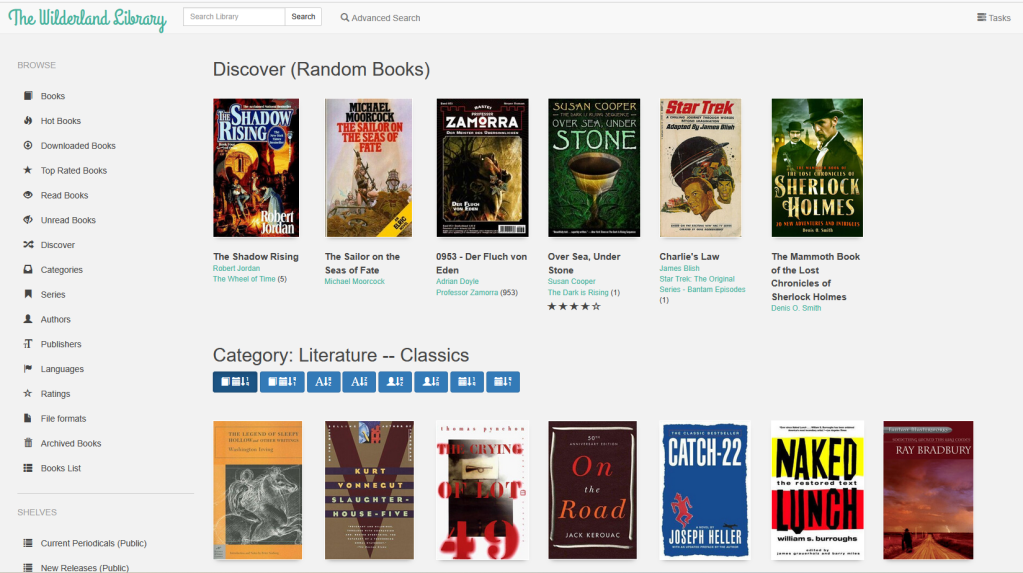The height and width of the screenshot is (573, 1023).
Task: Click author link Robert Jordan
Action: tap(236, 268)
